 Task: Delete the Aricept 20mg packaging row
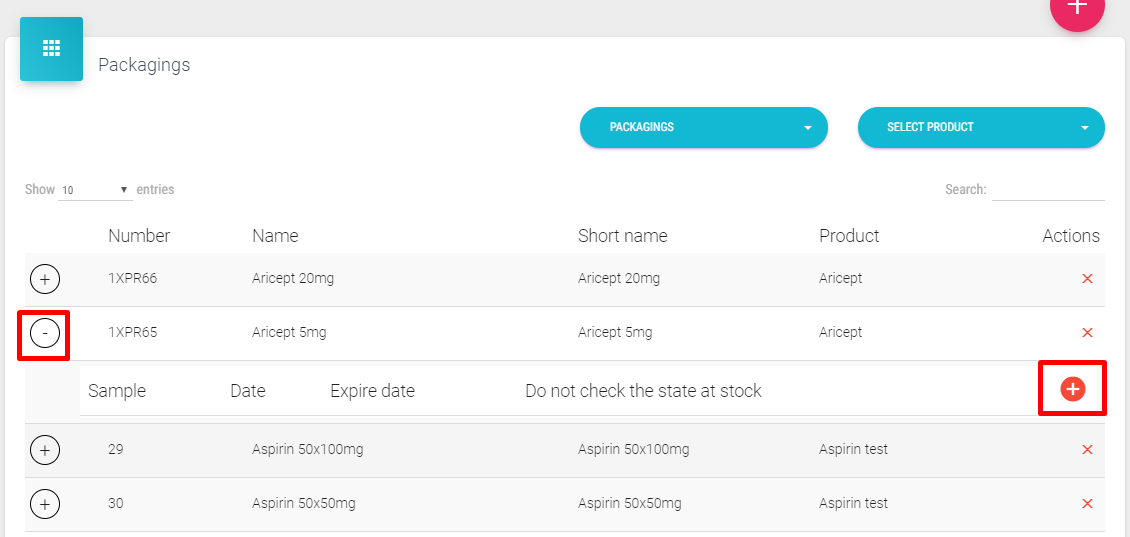click(1087, 279)
